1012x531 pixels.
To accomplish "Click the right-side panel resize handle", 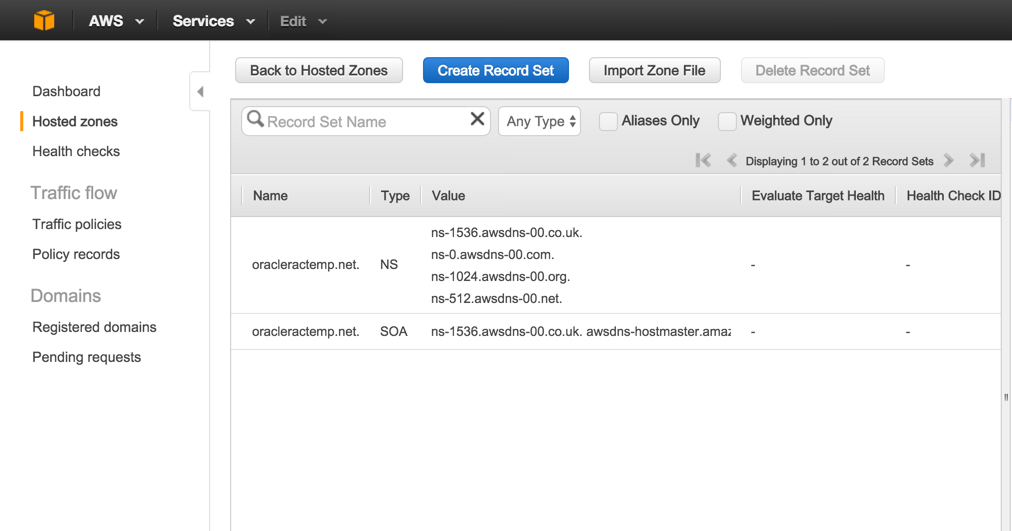I will pos(1006,397).
